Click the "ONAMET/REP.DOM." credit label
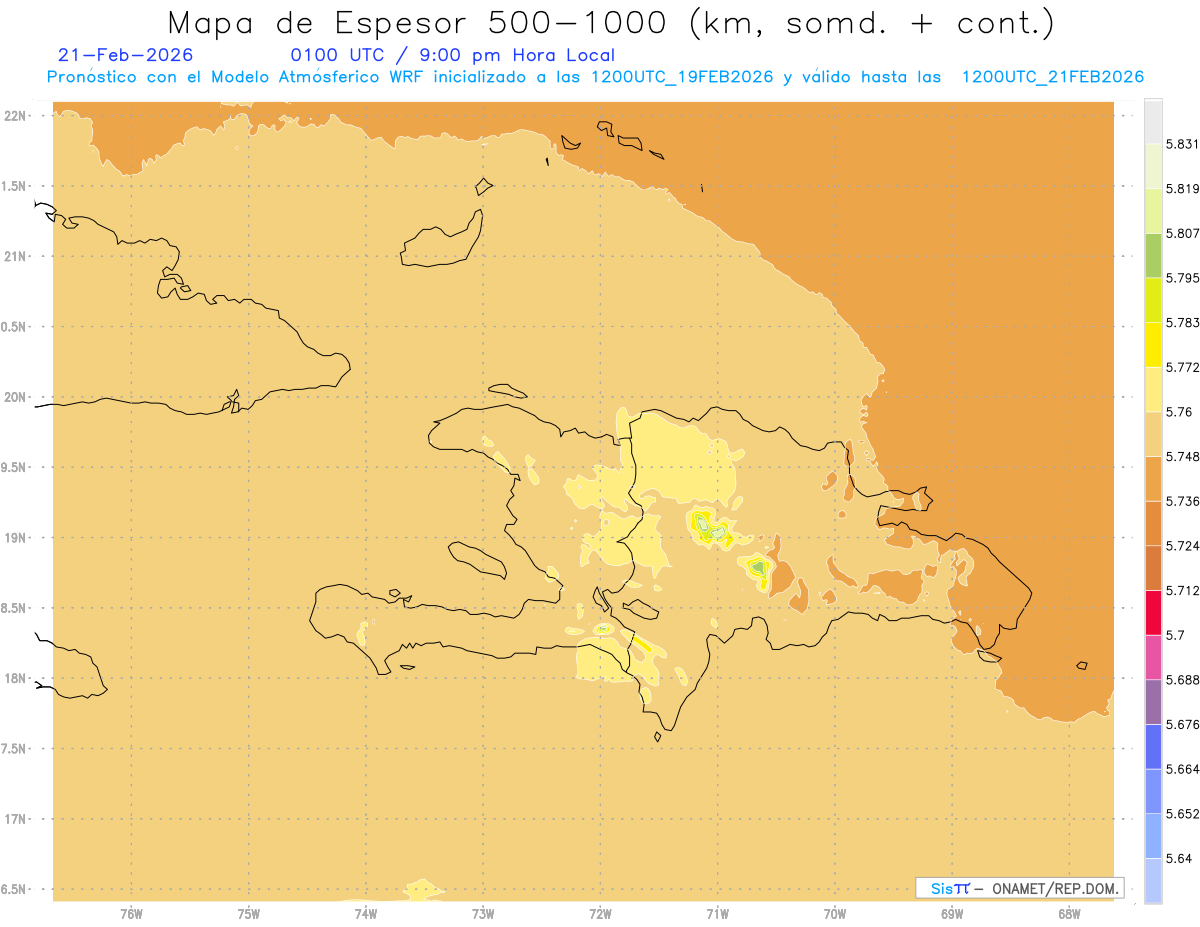The width and height of the screenshot is (1200, 927). tap(1055, 888)
